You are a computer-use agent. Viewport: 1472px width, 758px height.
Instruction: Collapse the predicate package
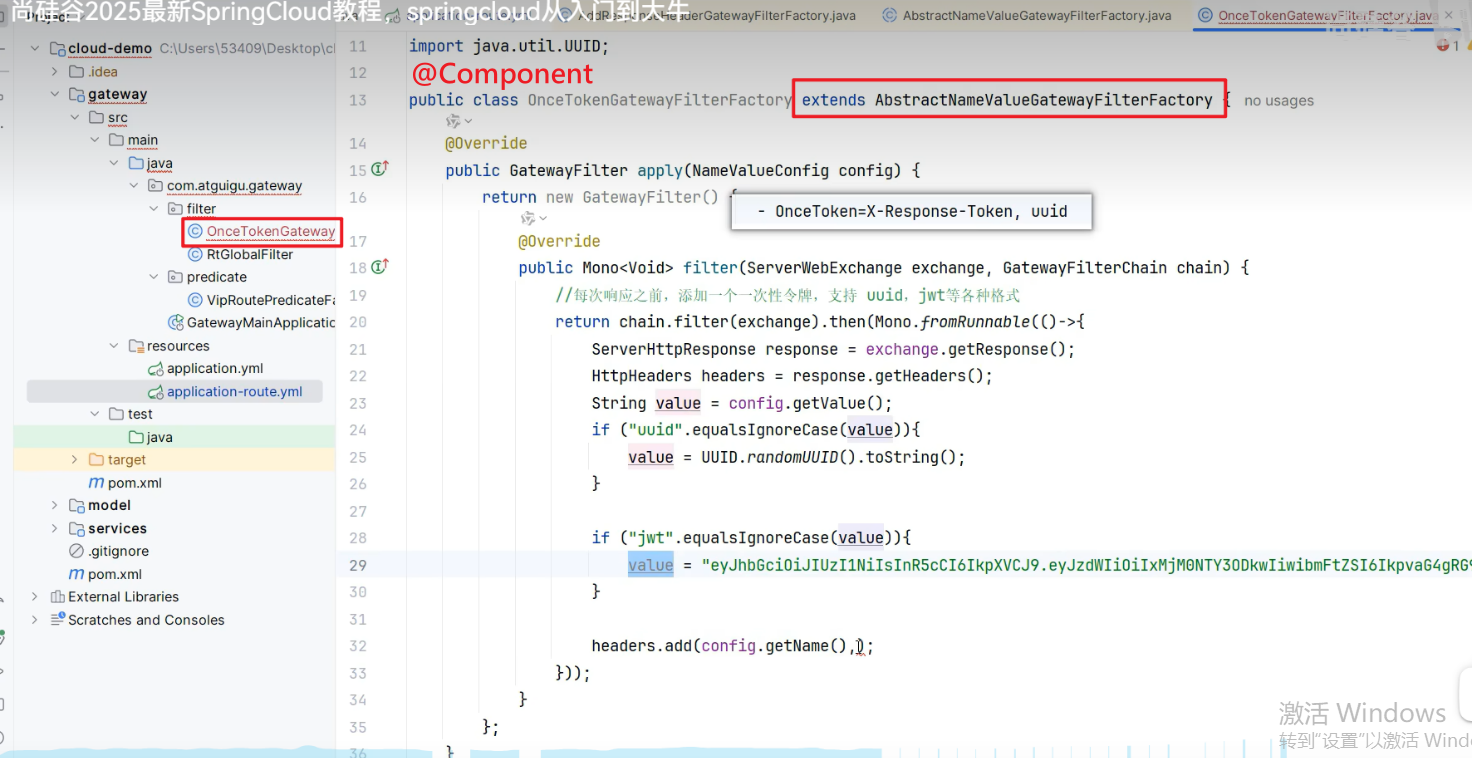tap(153, 277)
